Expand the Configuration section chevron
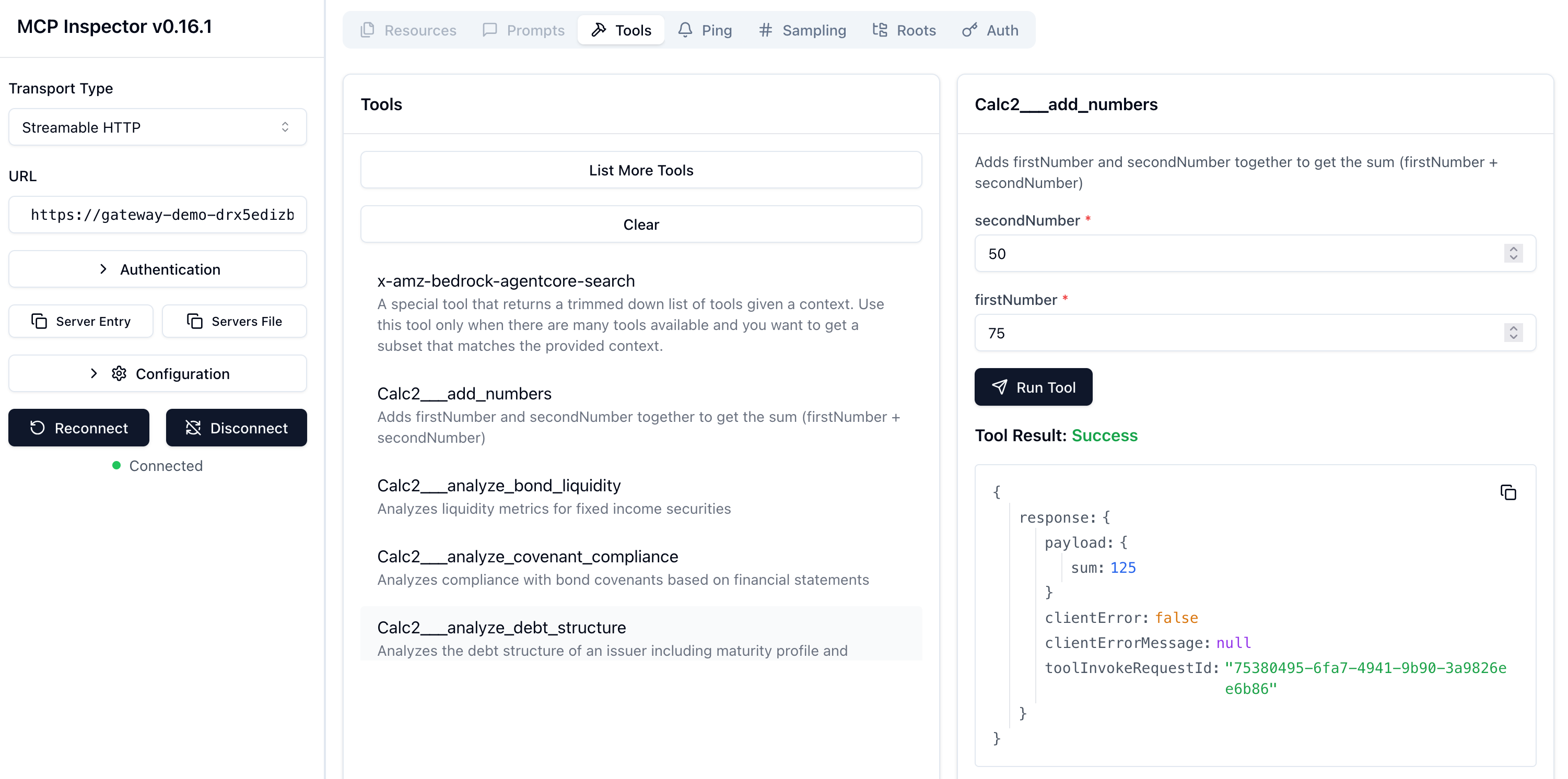 pos(93,373)
